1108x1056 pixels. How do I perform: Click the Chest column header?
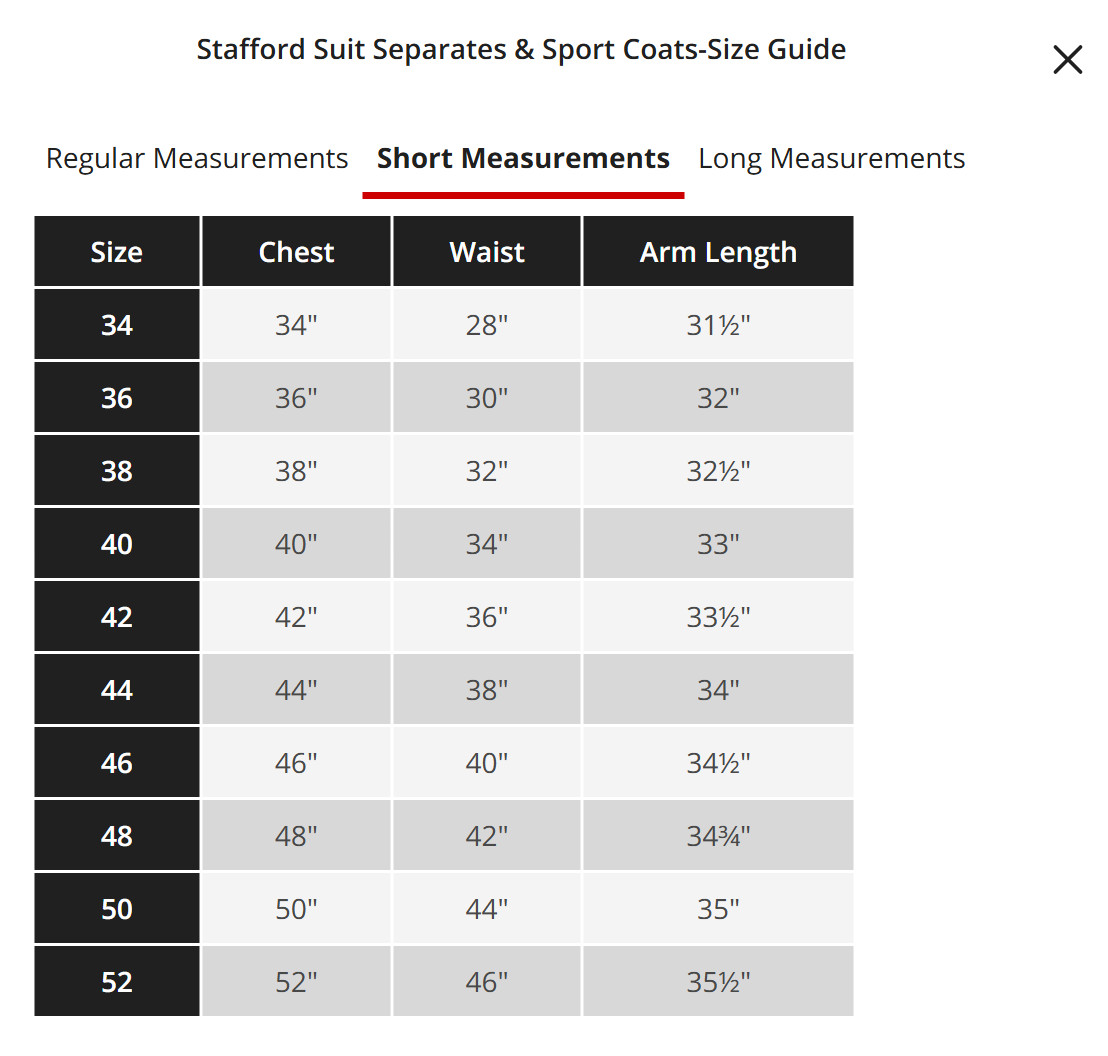coord(296,252)
